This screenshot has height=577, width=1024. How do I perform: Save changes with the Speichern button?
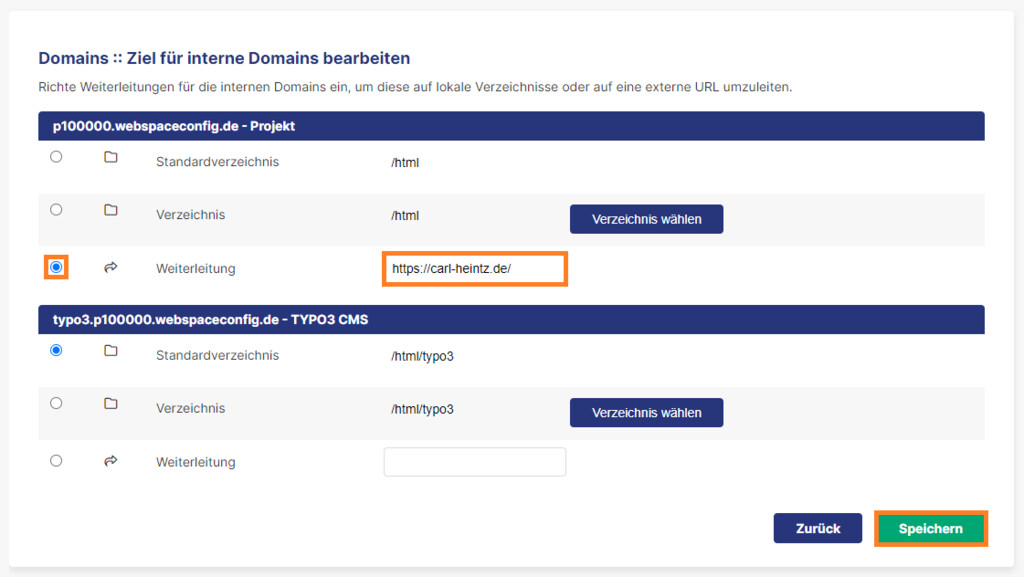[931, 528]
